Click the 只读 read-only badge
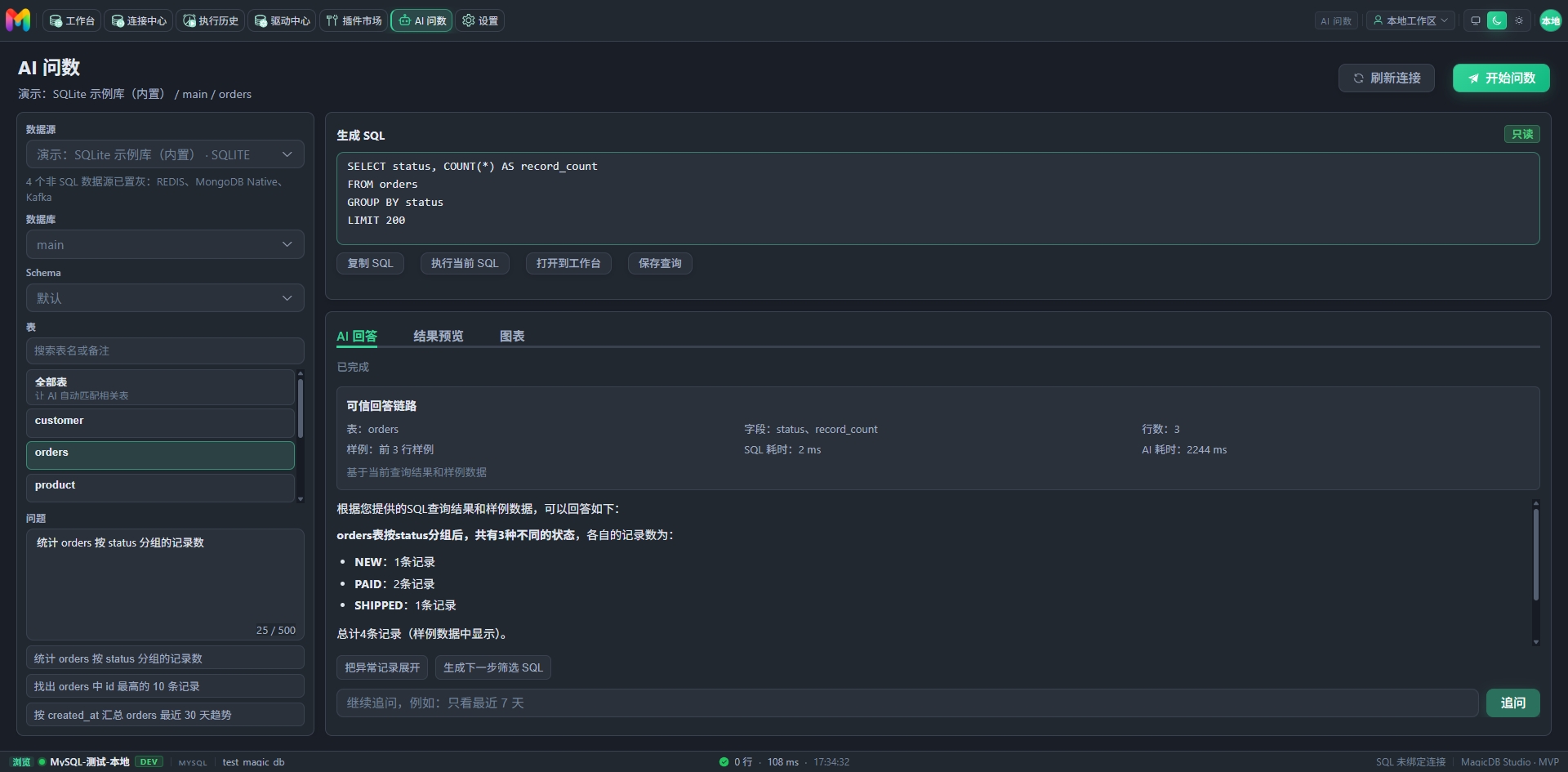The image size is (1568, 772). pyautogui.click(x=1522, y=134)
